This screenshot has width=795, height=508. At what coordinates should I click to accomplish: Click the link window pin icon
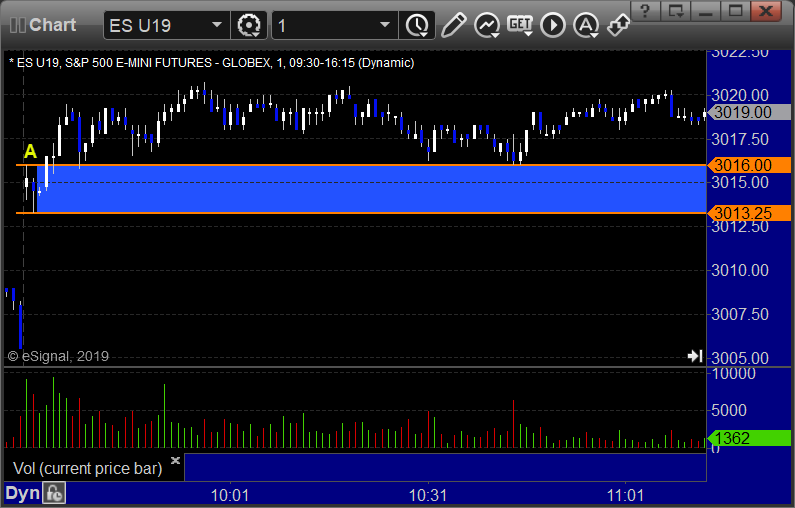pos(619,25)
